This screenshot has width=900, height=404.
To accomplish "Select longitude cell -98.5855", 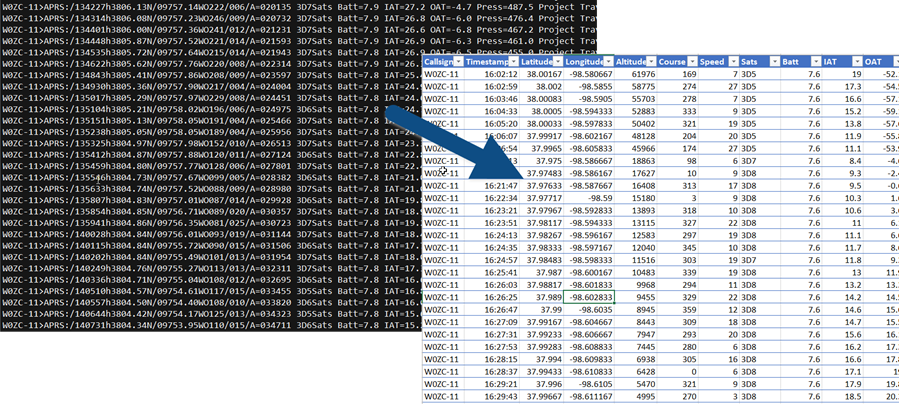I will point(588,86).
